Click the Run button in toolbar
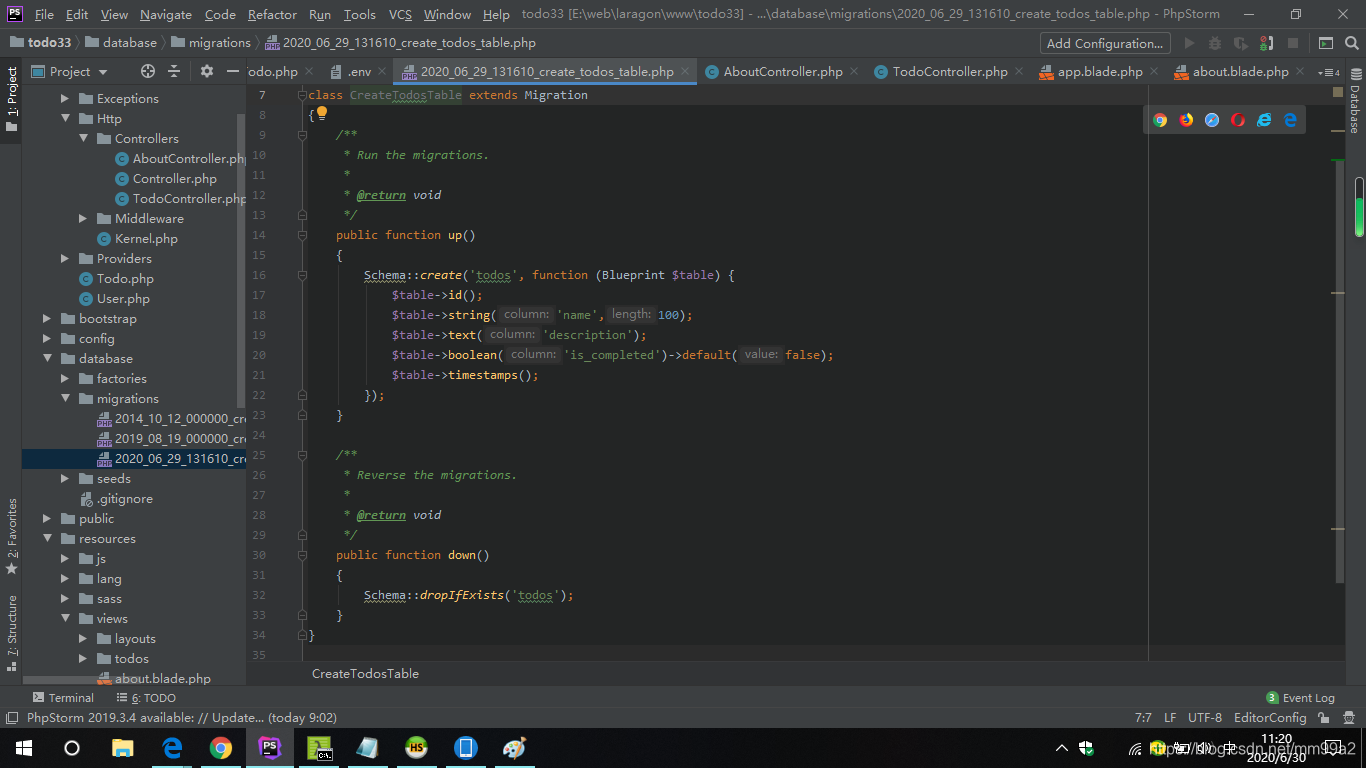This screenshot has width=1366, height=768. point(1189,43)
